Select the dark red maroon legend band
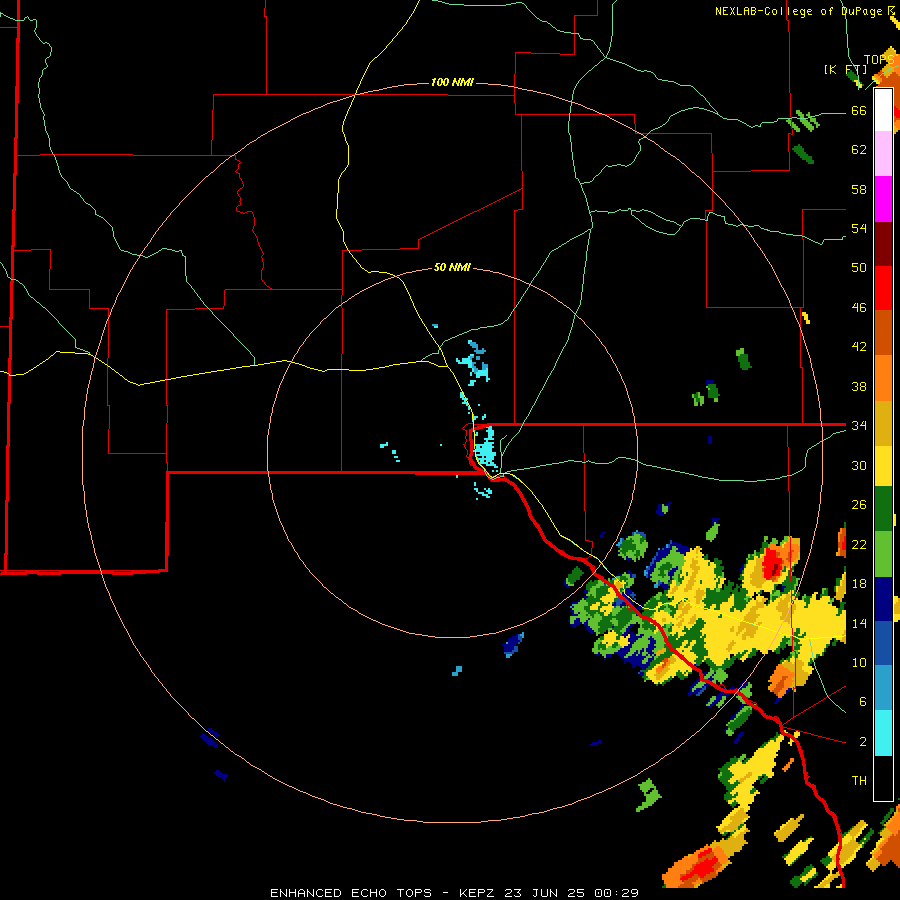This screenshot has width=900, height=900. pyautogui.click(x=883, y=244)
